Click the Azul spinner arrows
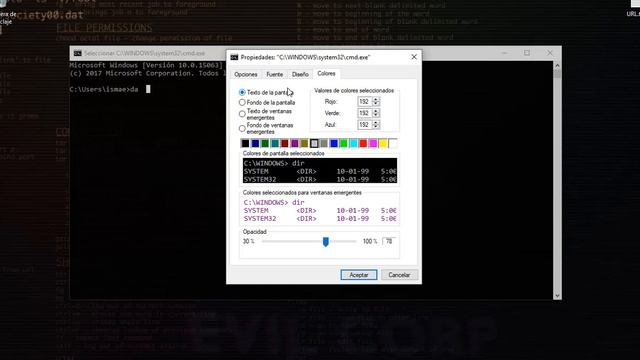The height and width of the screenshot is (360, 640). [376, 124]
